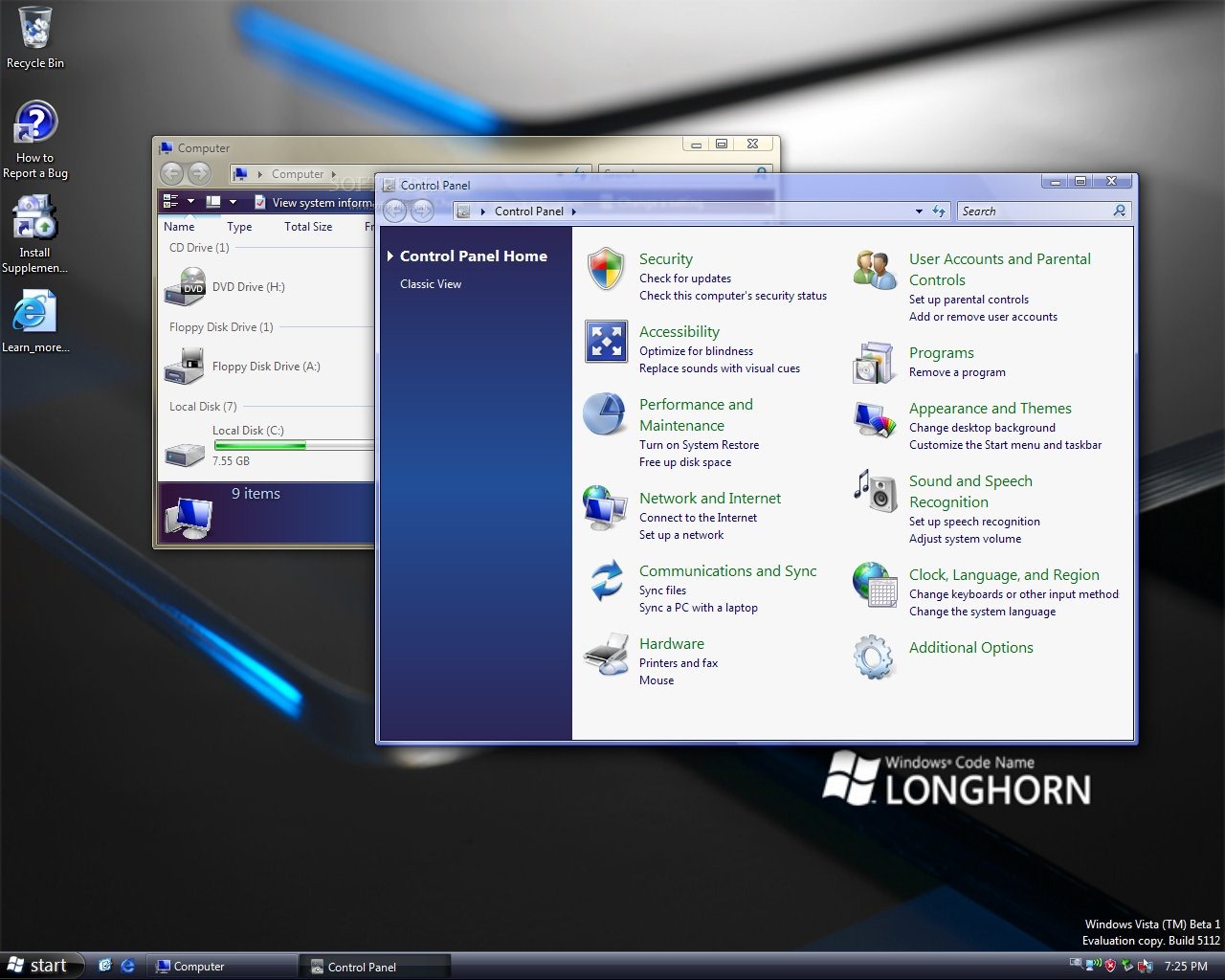Image resolution: width=1225 pixels, height=980 pixels.
Task: Open Remove a program link
Action: click(x=957, y=372)
